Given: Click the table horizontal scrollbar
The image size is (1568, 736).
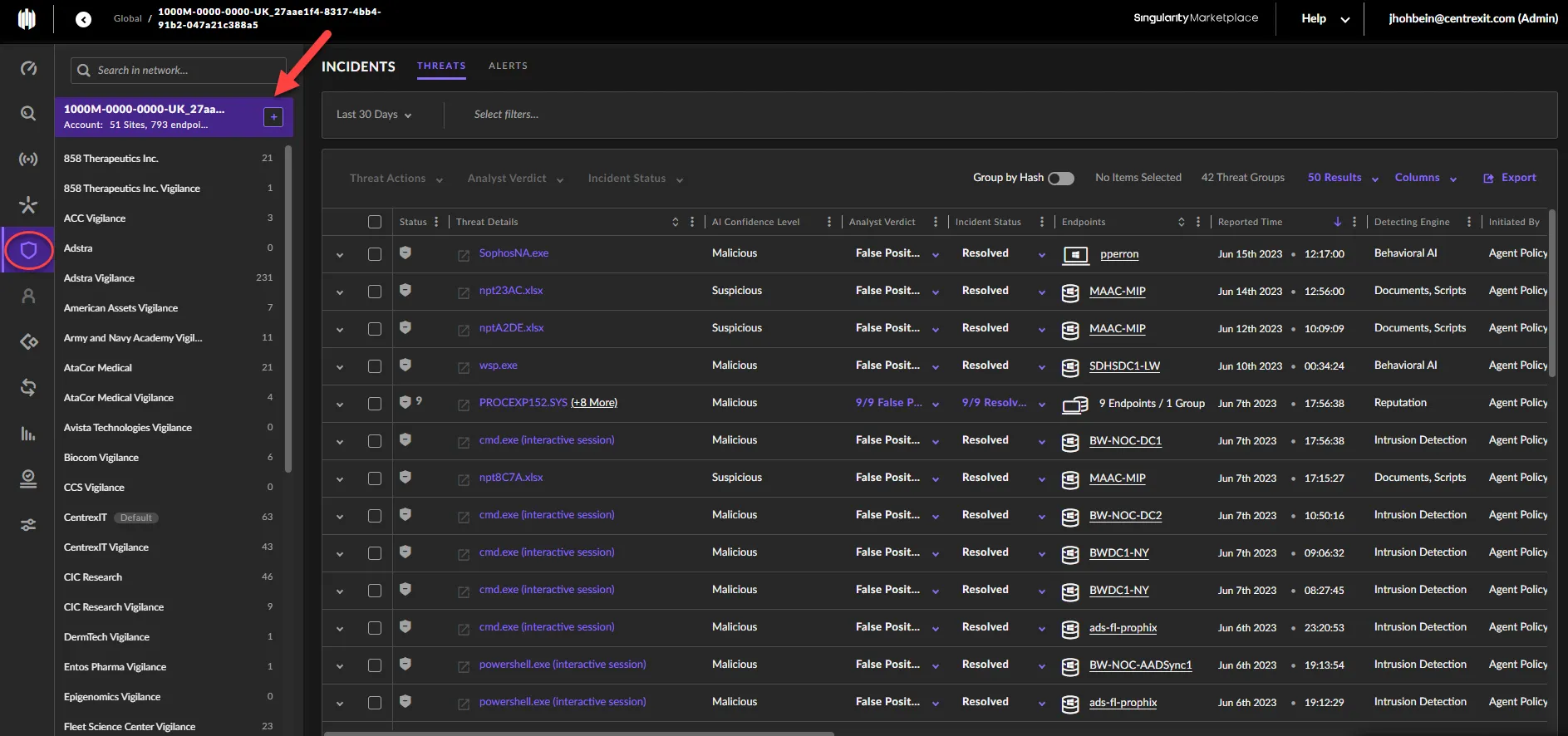Looking at the screenshot, I should click(578, 734).
